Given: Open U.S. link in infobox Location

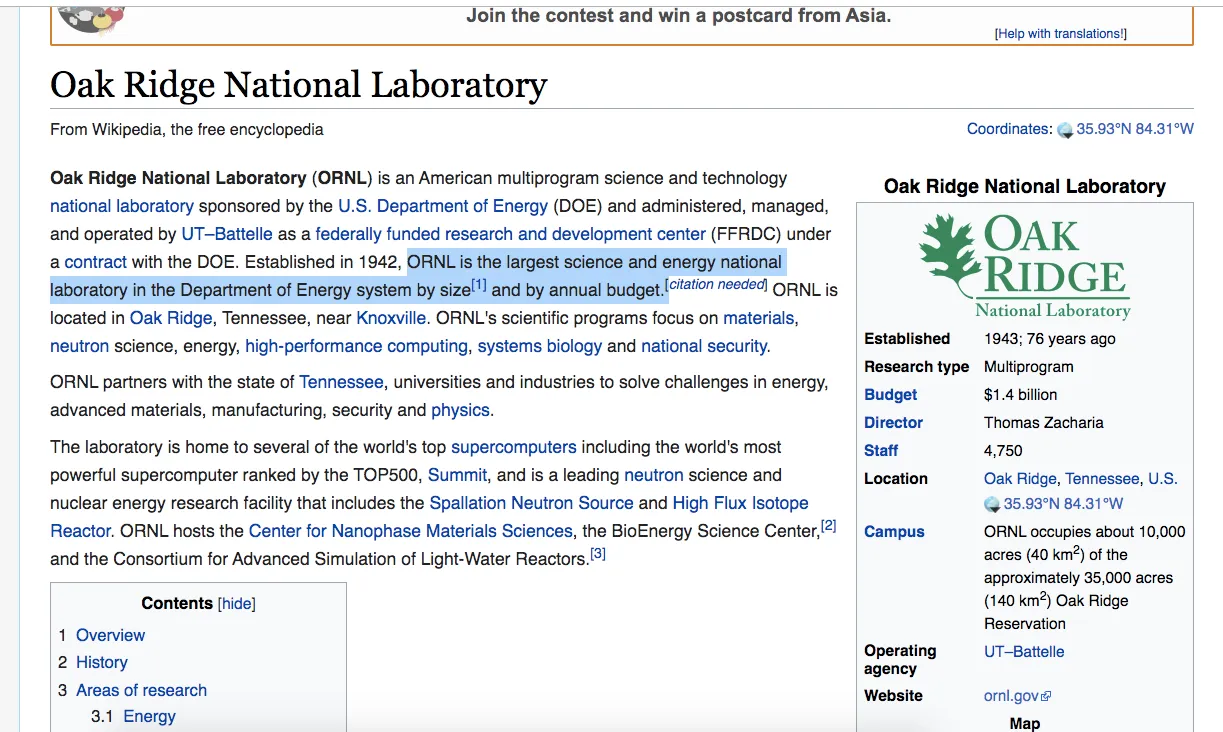Looking at the screenshot, I should point(1163,479).
